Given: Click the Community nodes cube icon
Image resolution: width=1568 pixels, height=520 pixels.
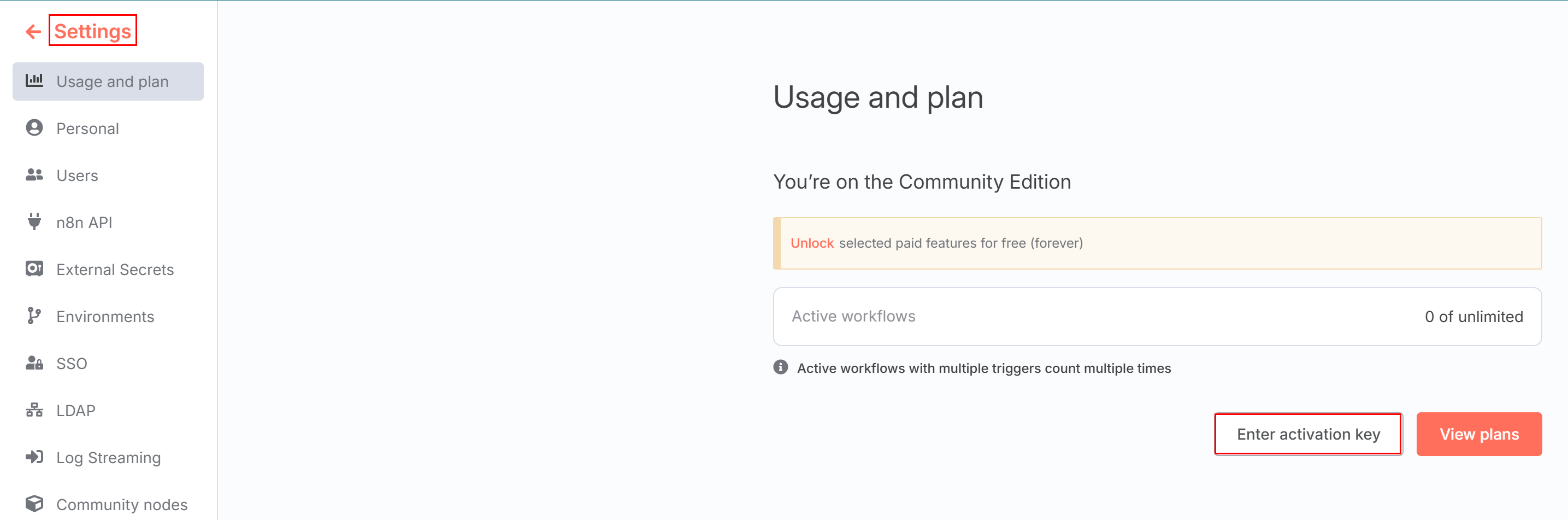Looking at the screenshot, I should tap(34, 504).
